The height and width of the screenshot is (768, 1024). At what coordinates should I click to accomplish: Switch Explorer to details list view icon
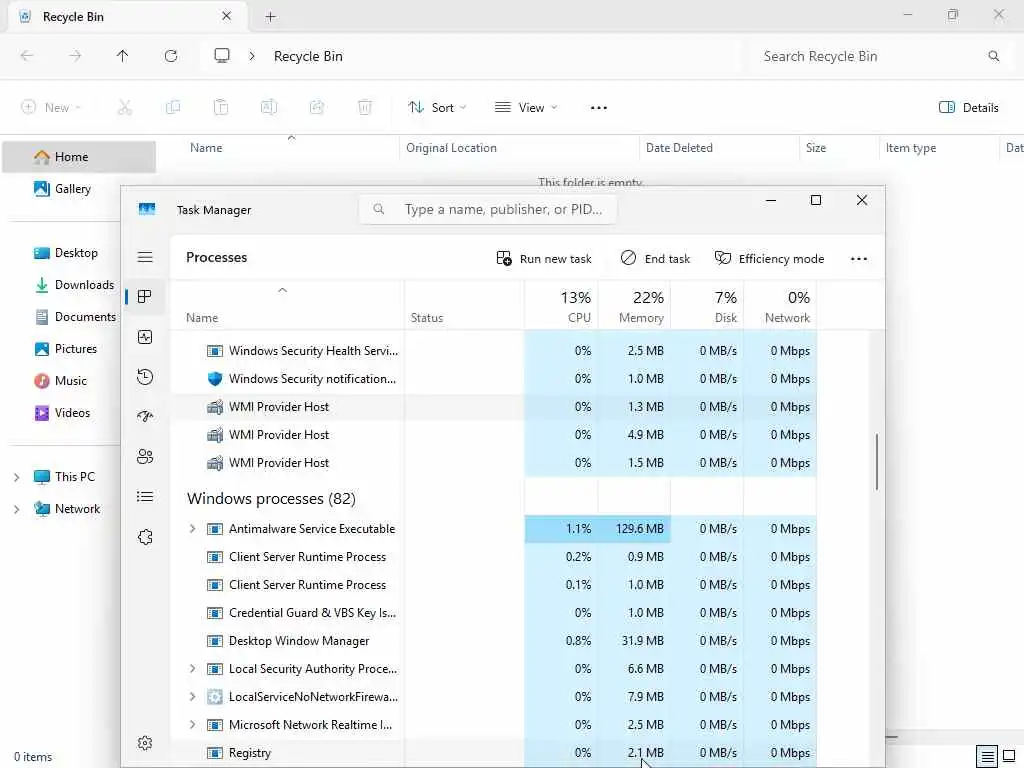(x=987, y=756)
